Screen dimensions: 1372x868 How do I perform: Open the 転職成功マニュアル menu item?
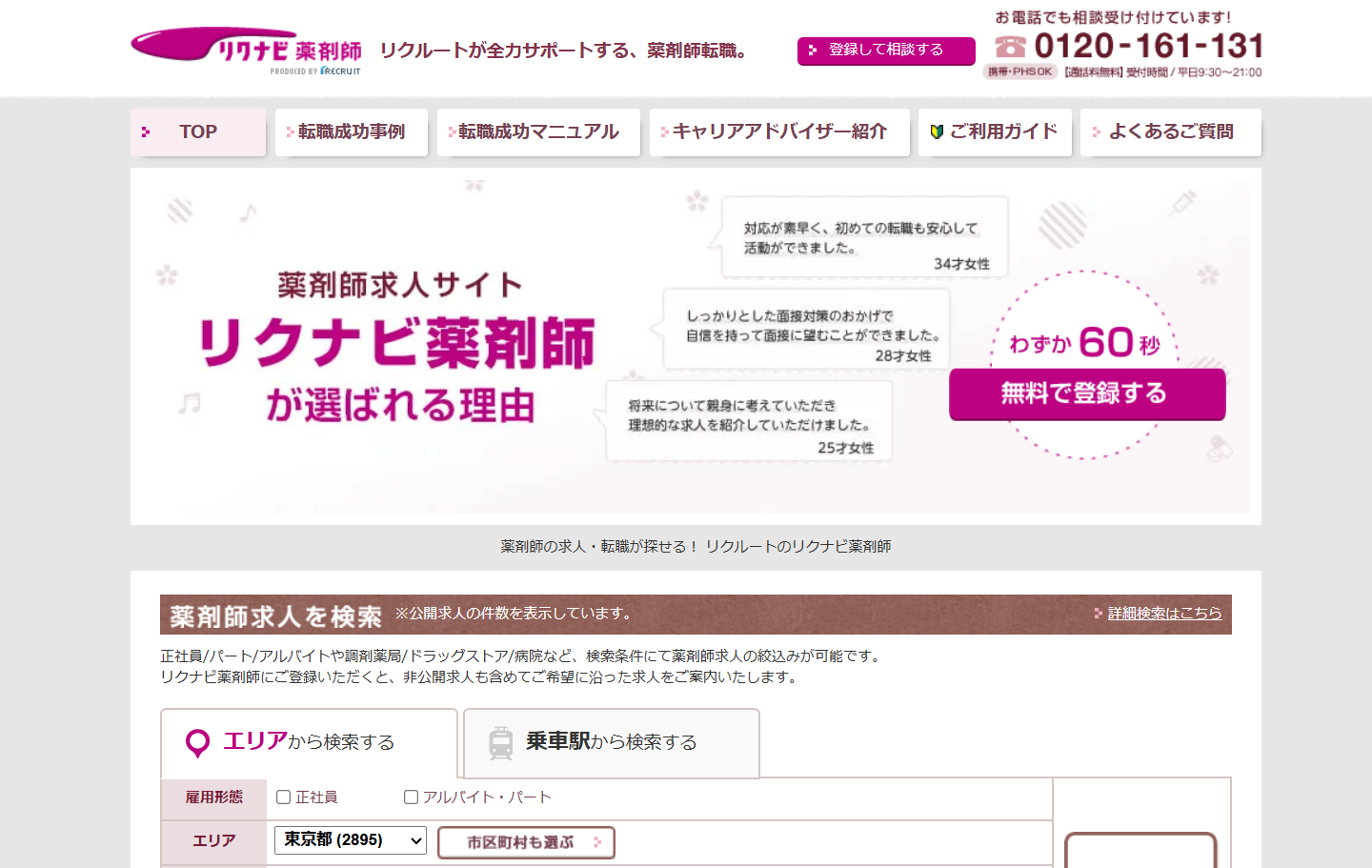538,132
